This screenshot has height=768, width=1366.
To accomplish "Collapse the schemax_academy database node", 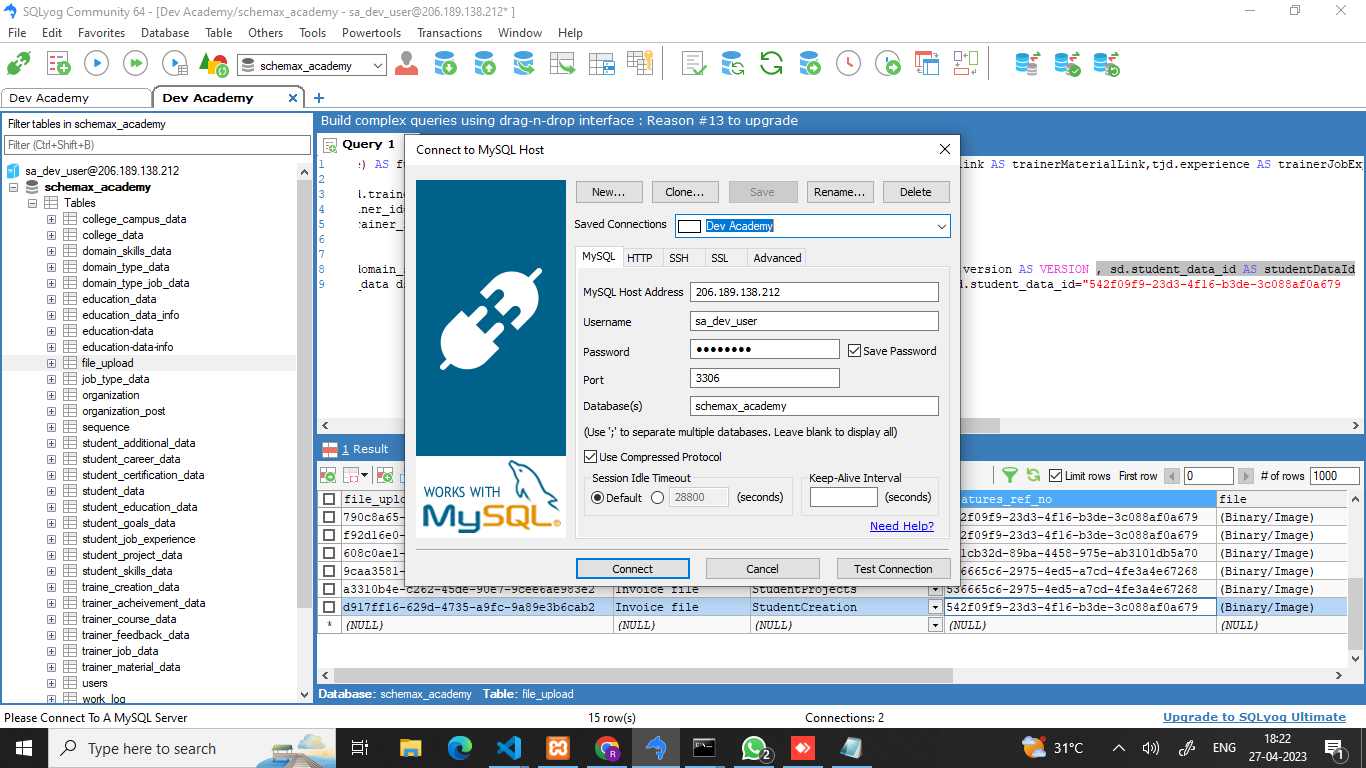I will (14, 187).
